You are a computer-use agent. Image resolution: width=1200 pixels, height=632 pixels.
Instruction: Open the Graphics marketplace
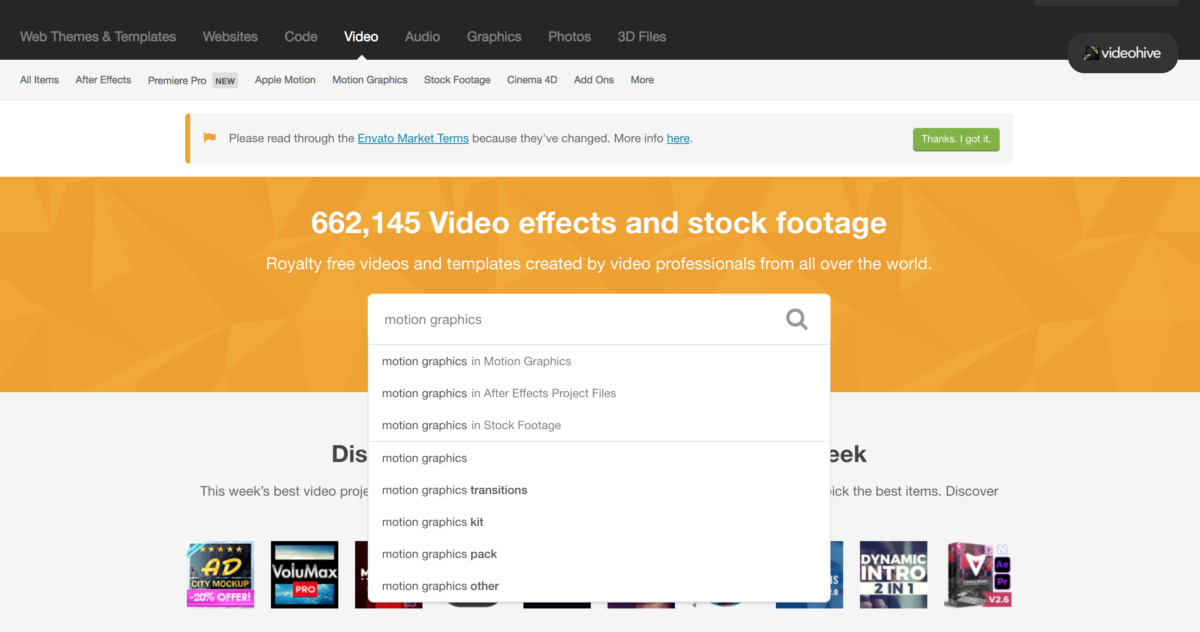[494, 36]
